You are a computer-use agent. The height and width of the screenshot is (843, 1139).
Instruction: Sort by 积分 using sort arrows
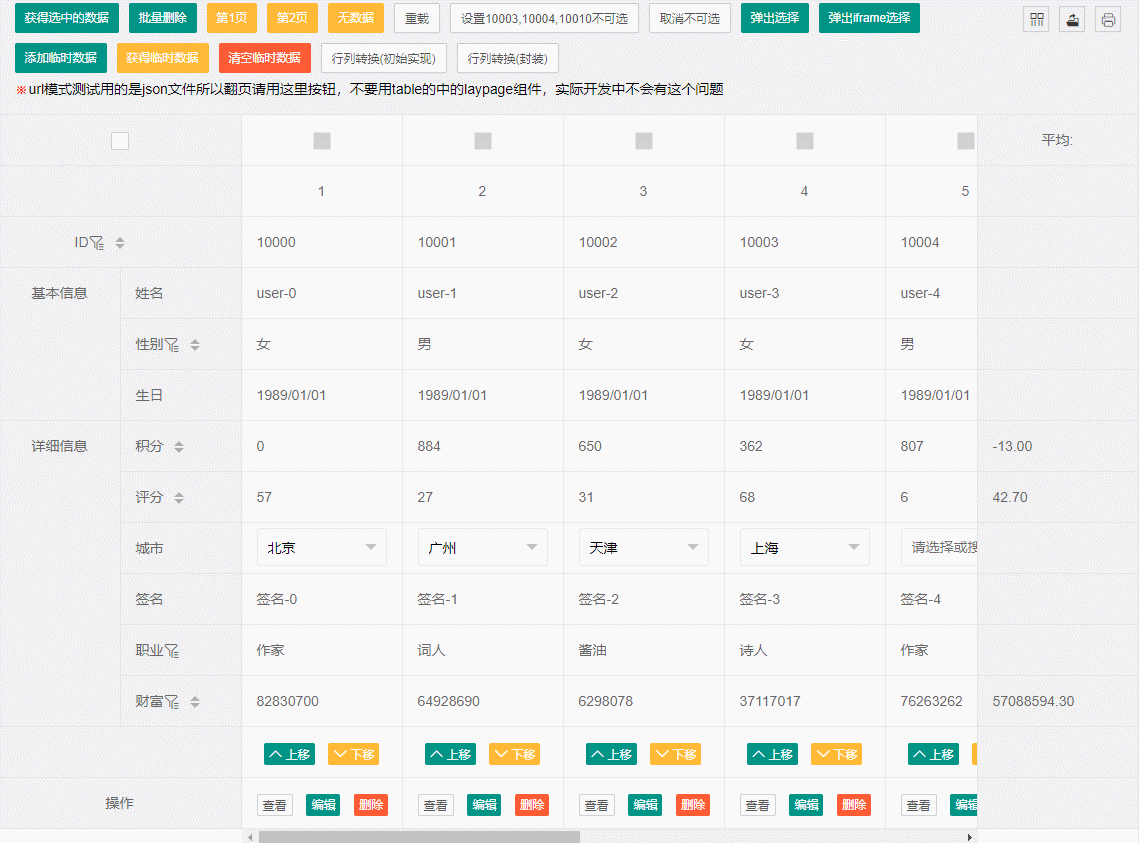point(179,447)
